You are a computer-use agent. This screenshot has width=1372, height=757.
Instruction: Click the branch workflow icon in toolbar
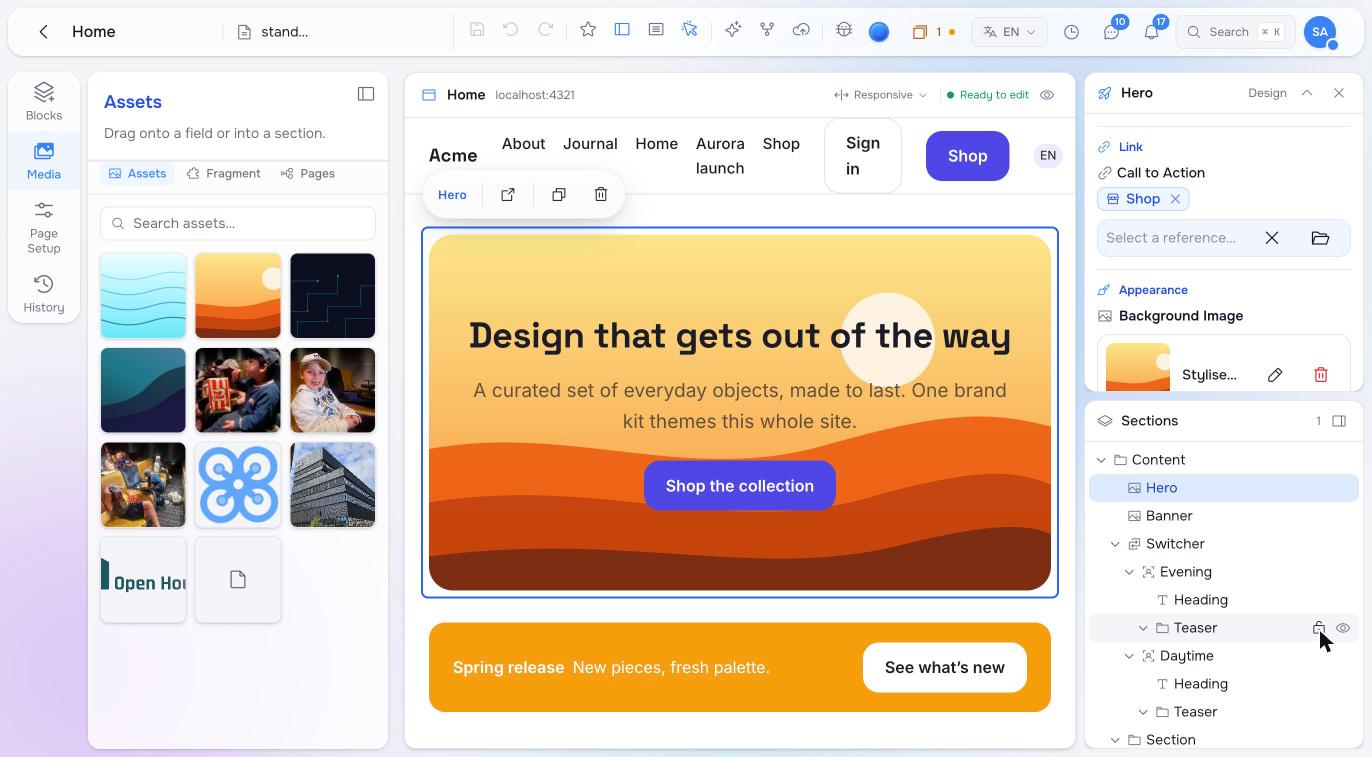[767, 30]
